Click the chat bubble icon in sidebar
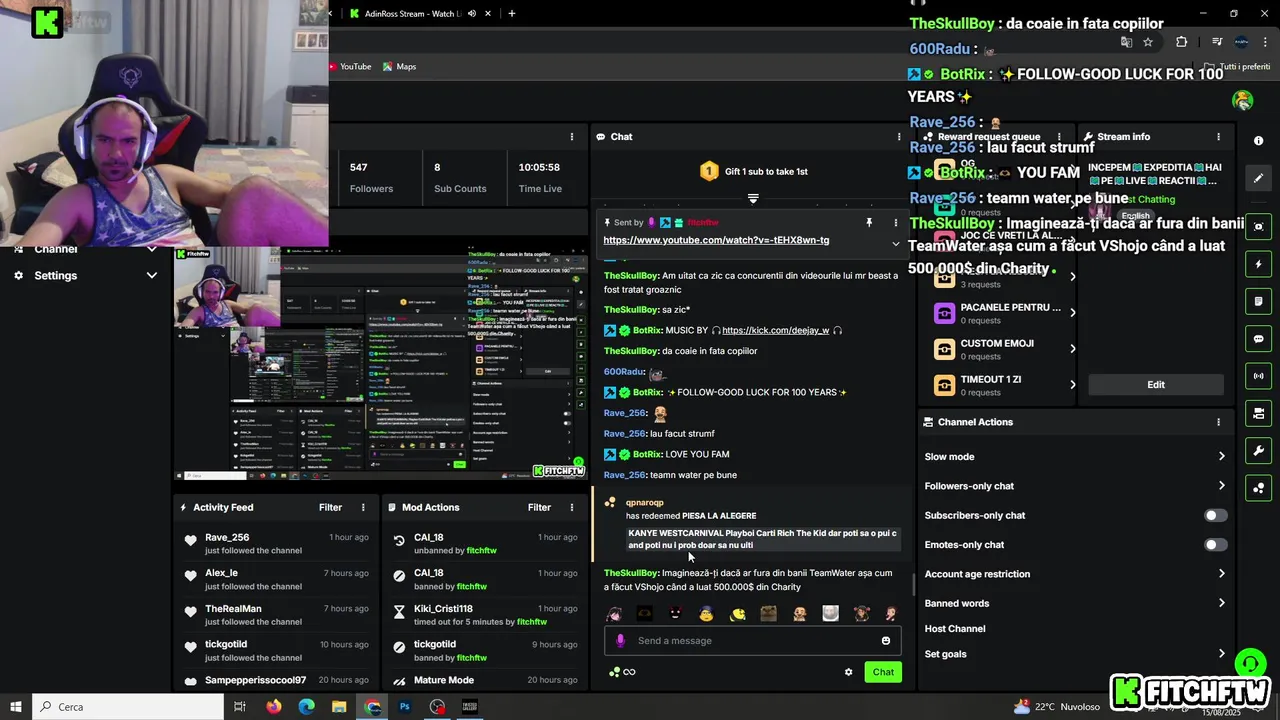 [x=1259, y=339]
